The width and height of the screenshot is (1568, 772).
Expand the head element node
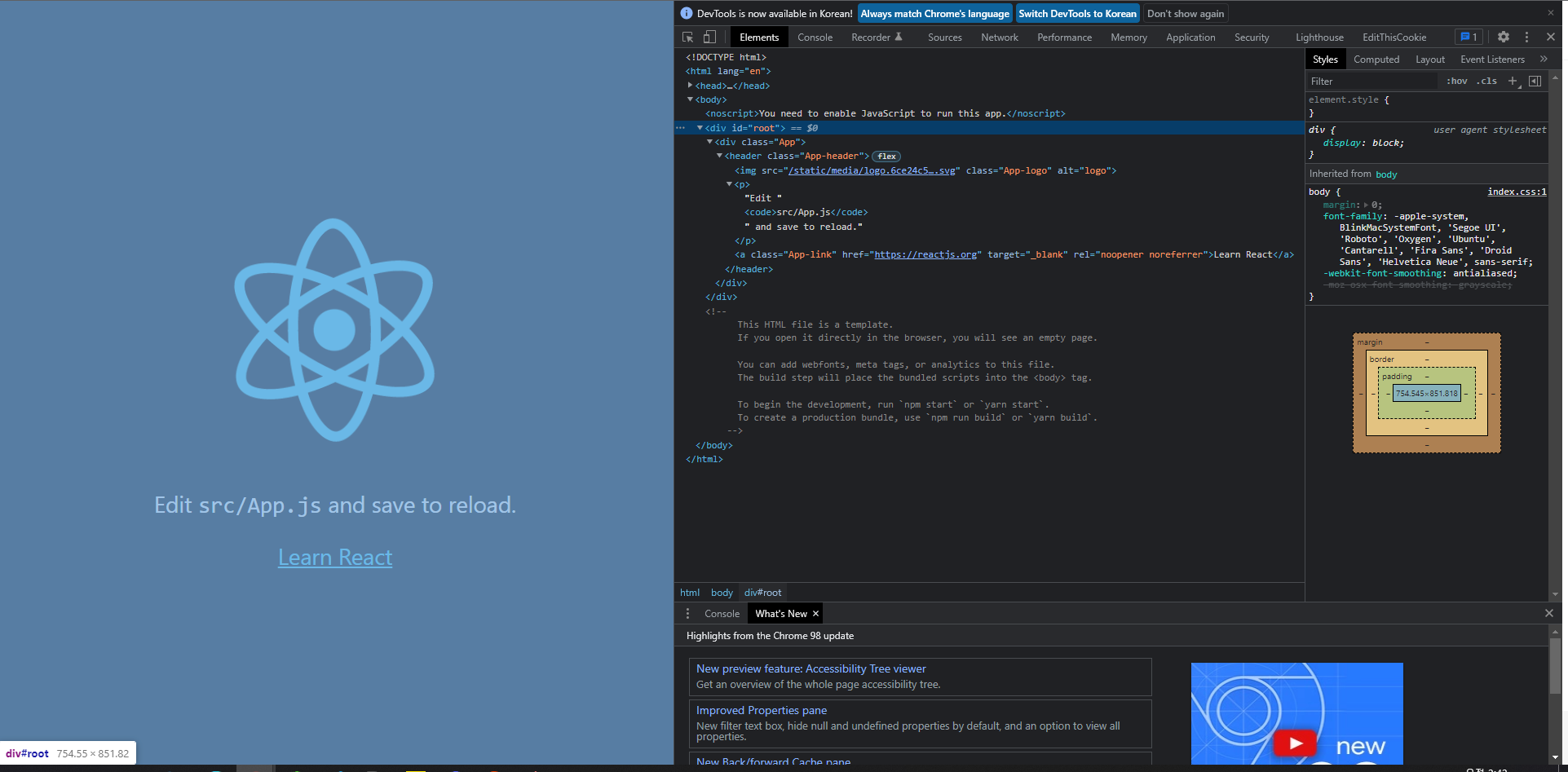[691, 86]
